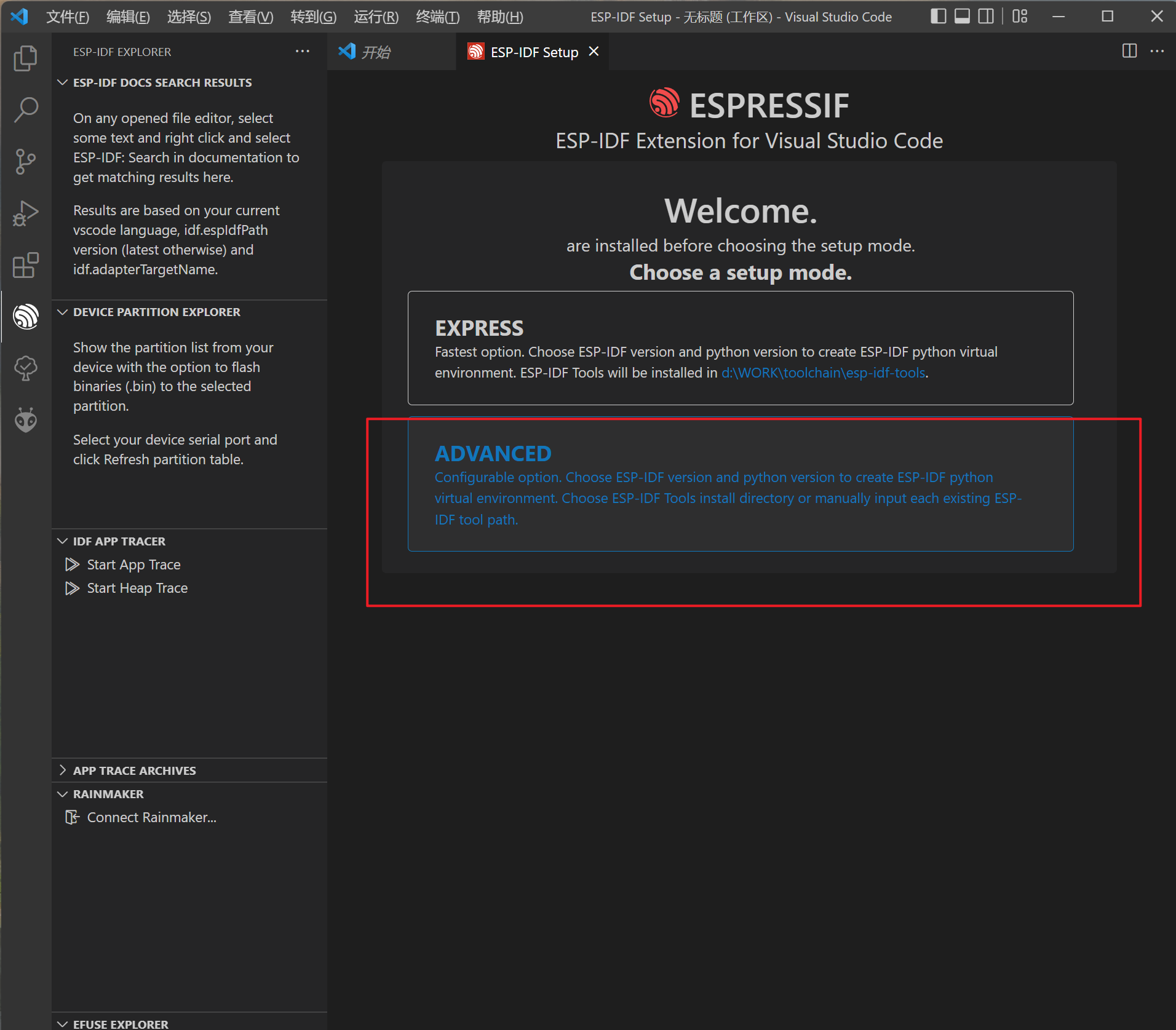
Task: Select the ESP-IDF Explorer activity icon
Action: click(x=25, y=317)
